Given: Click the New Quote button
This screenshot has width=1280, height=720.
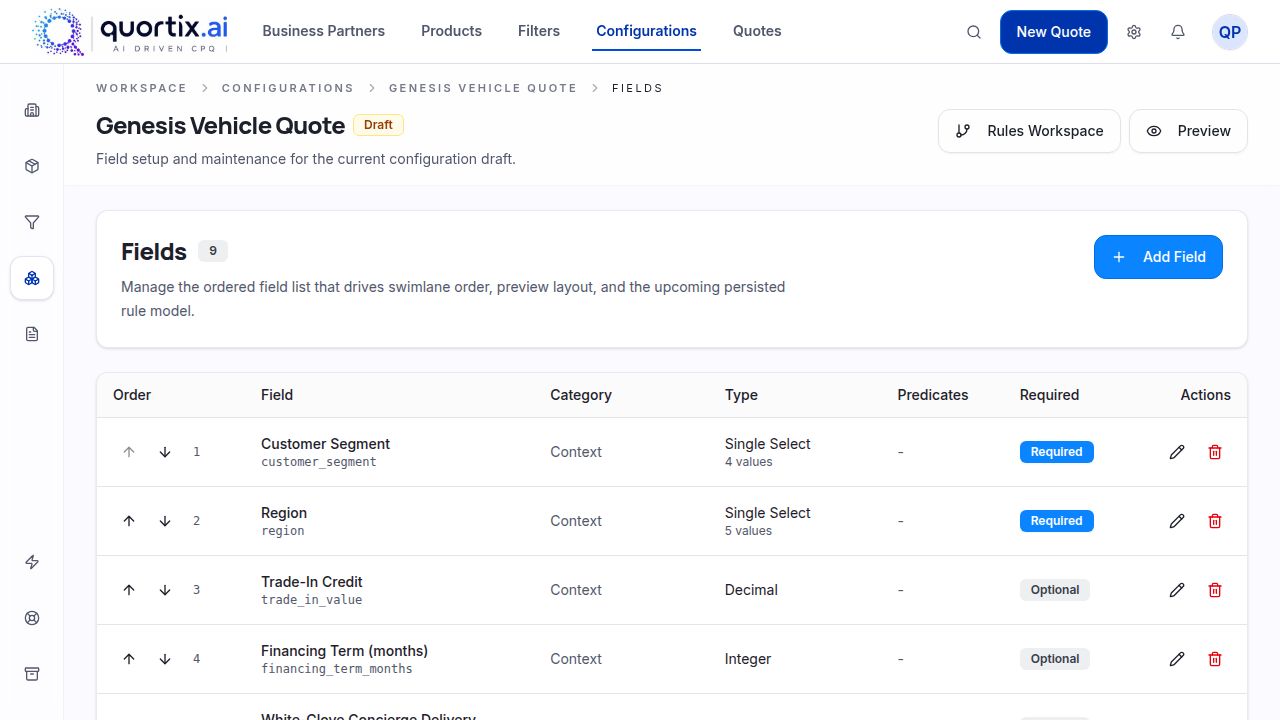Looking at the screenshot, I should (x=1053, y=32).
